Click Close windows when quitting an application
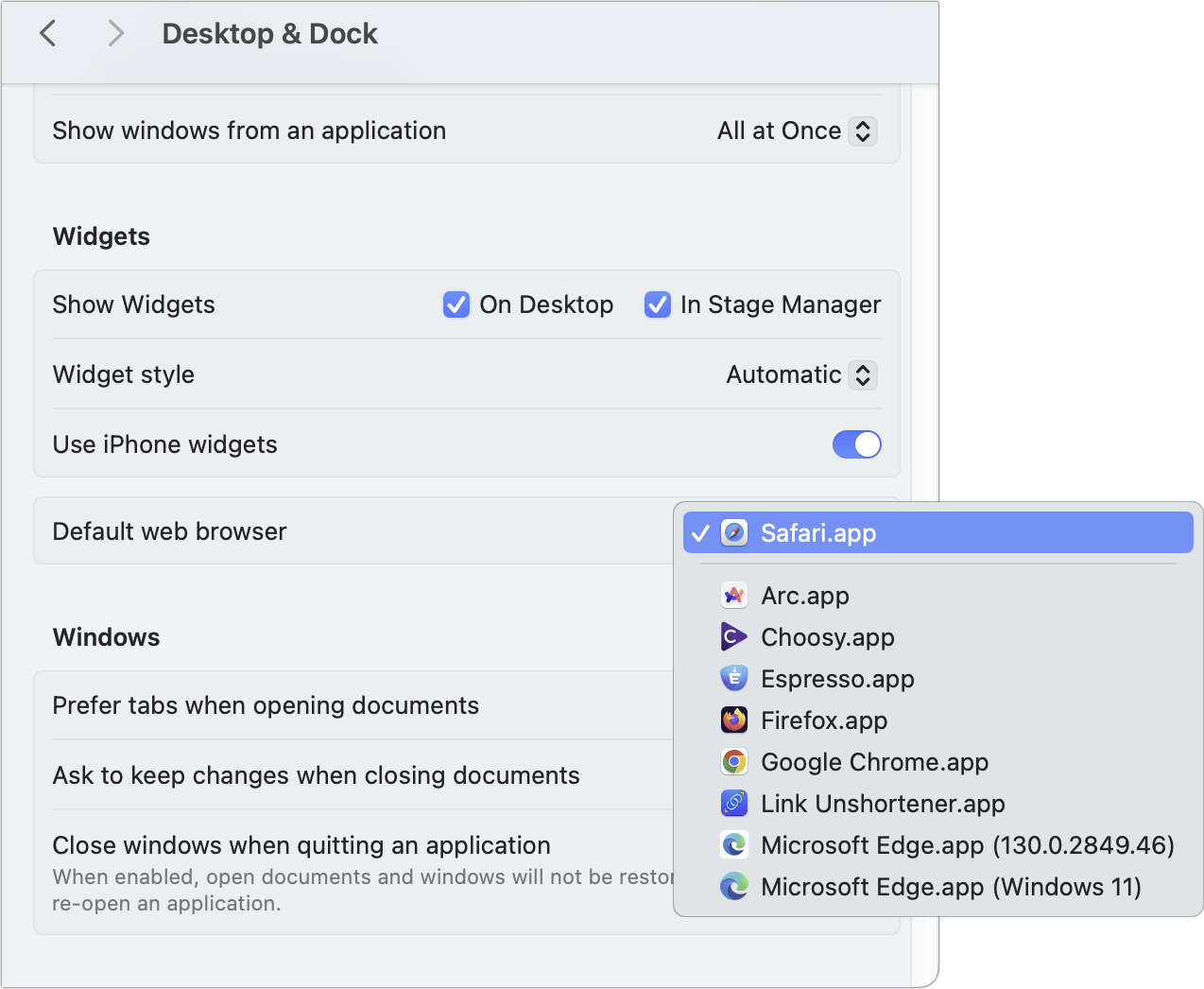The image size is (1204, 989). click(301, 845)
